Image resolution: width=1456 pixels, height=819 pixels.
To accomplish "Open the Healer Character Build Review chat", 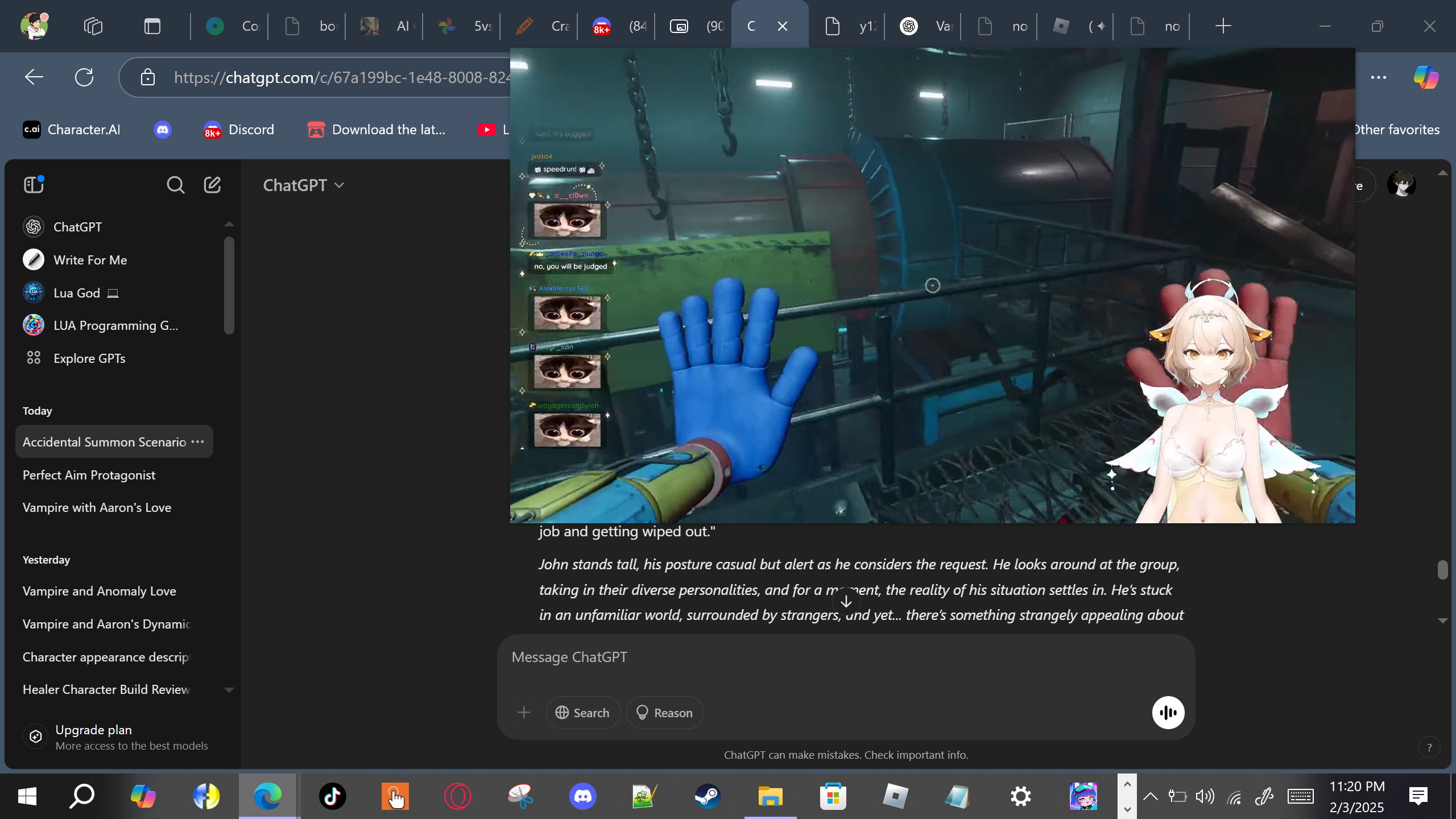I will click(114, 689).
